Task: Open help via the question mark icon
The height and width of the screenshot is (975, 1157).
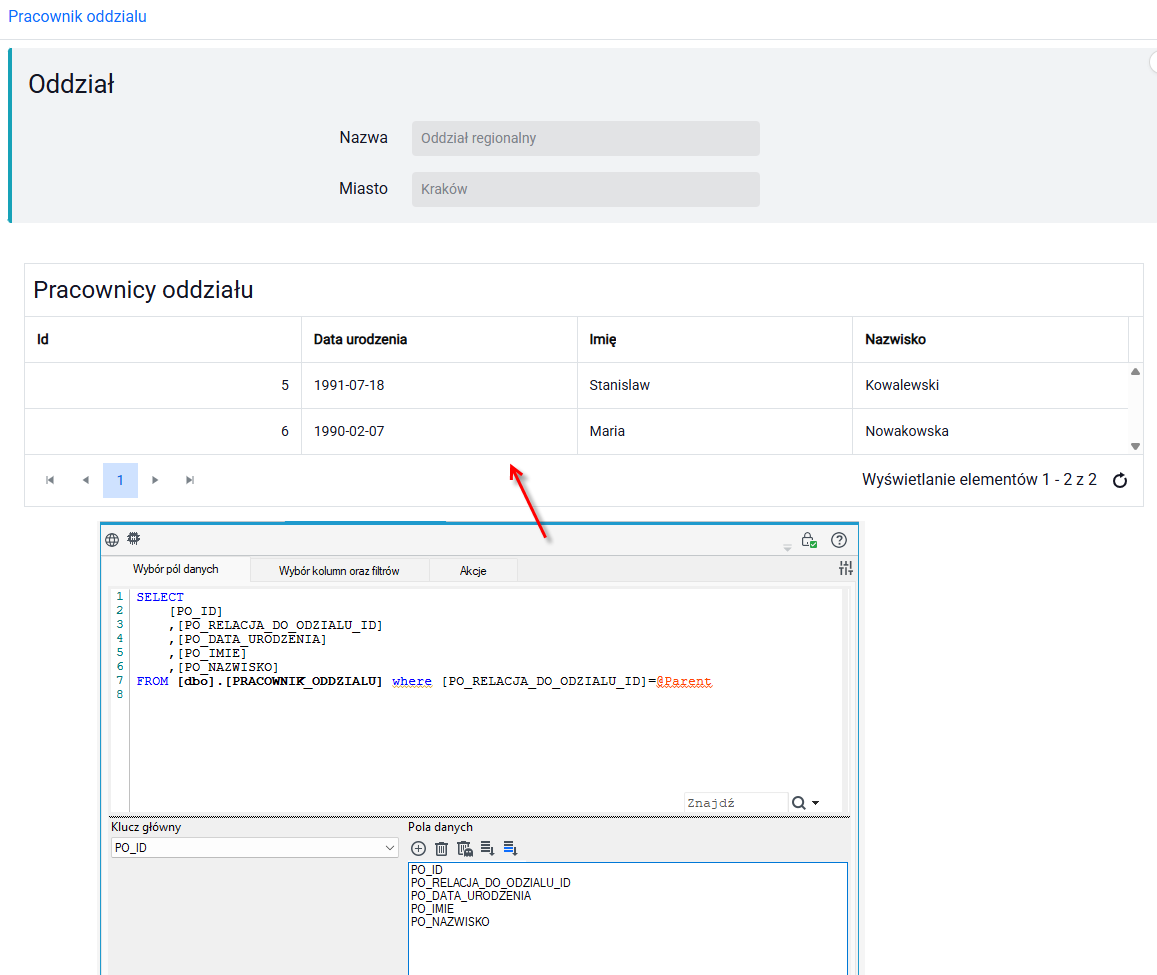Action: tap(839, 540)
